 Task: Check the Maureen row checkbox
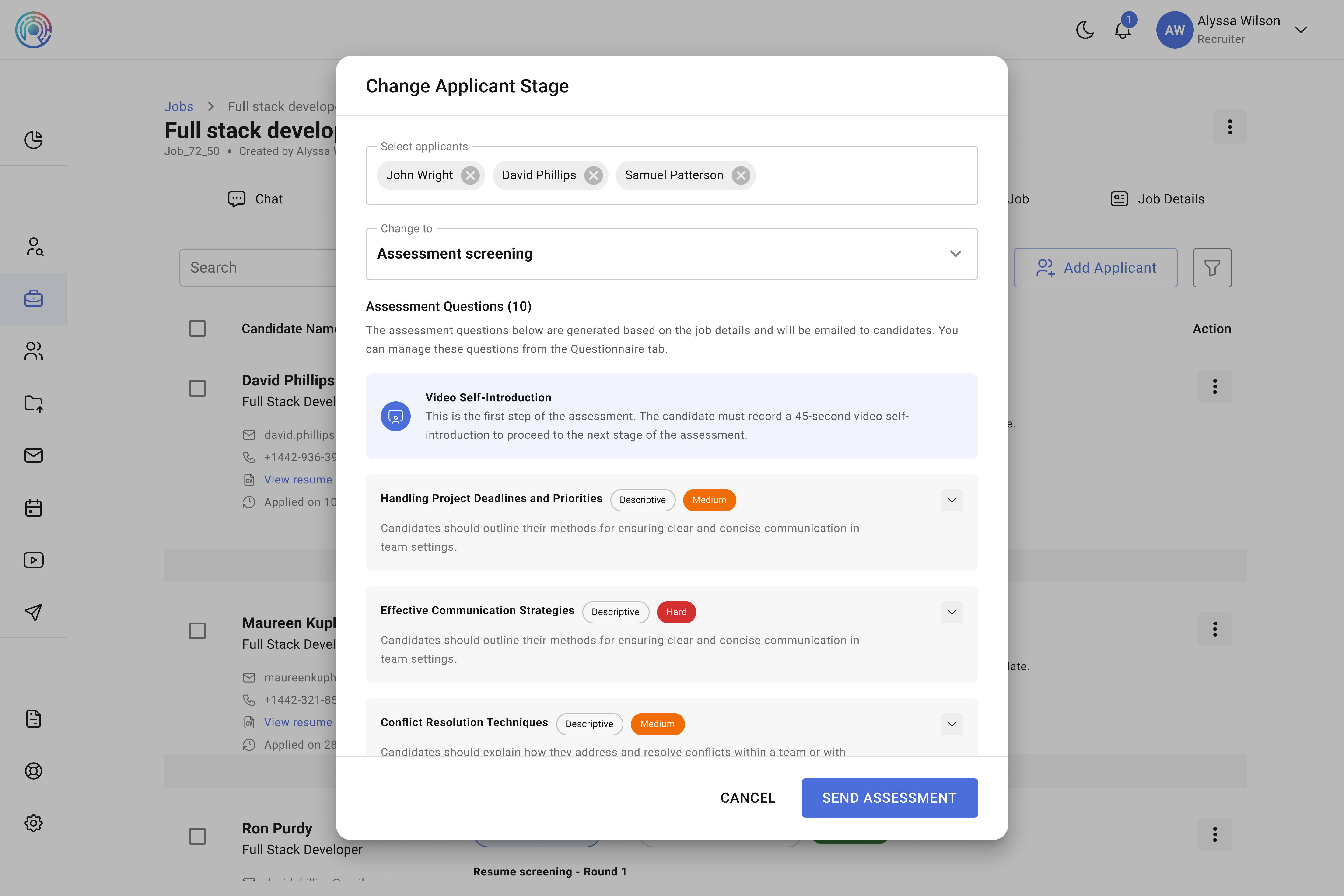coord(197,631)
